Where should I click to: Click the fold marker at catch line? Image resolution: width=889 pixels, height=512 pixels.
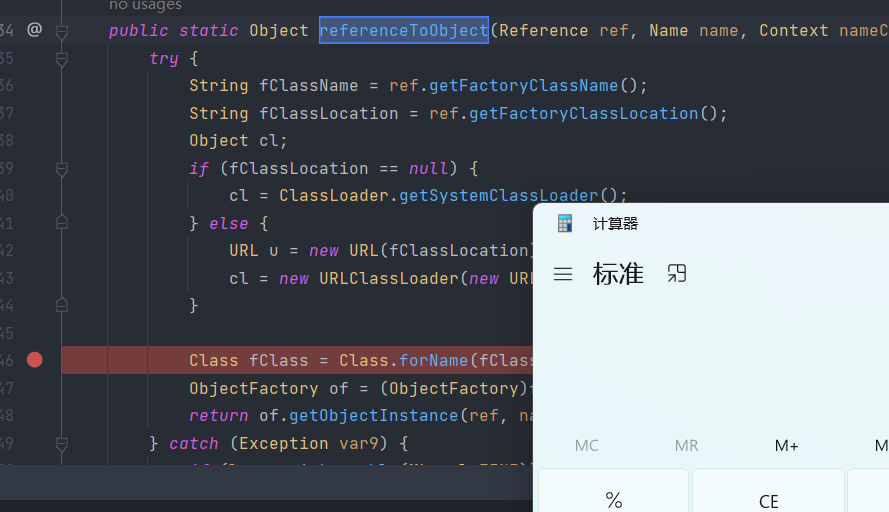(x=62, y=443)
